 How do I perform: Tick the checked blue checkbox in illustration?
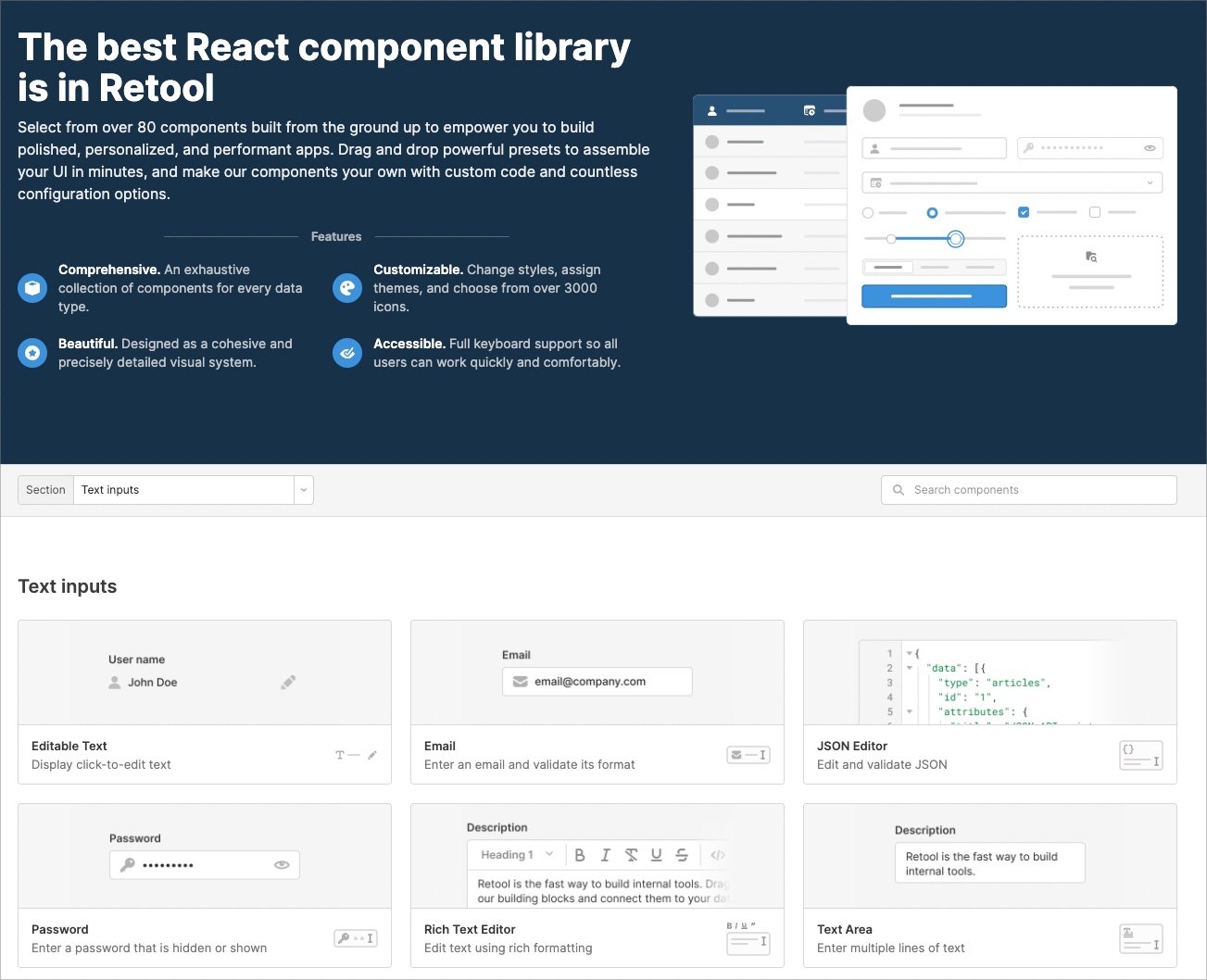(1024, 212)
